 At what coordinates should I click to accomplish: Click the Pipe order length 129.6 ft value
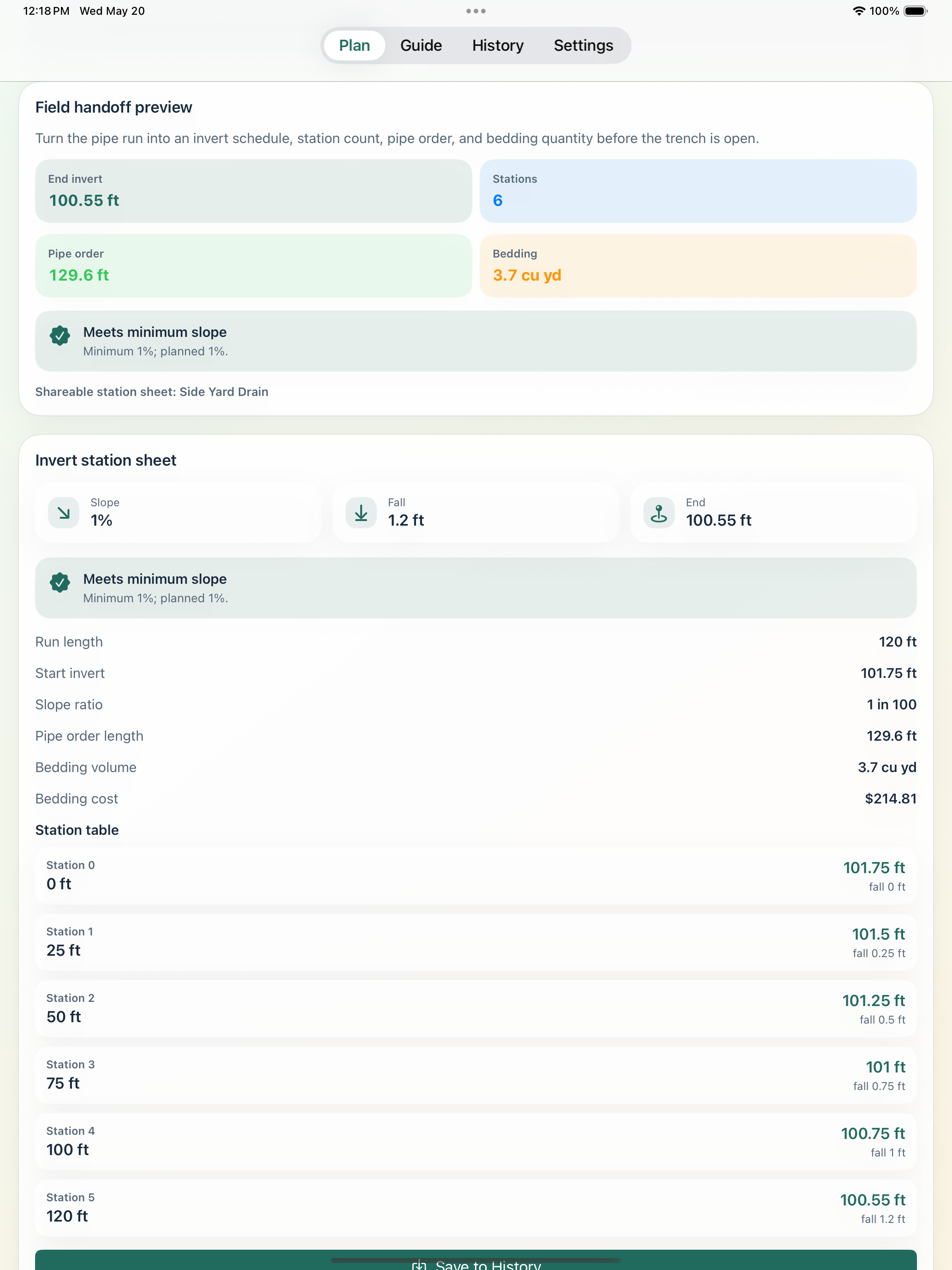pos(891,736)
